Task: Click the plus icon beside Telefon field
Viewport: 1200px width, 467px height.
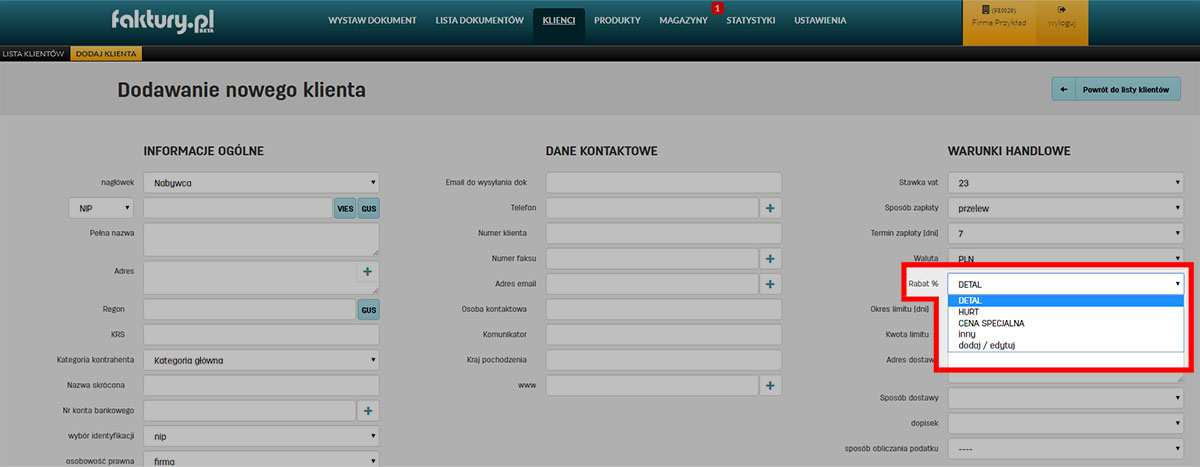Action: tap(770, 207)
